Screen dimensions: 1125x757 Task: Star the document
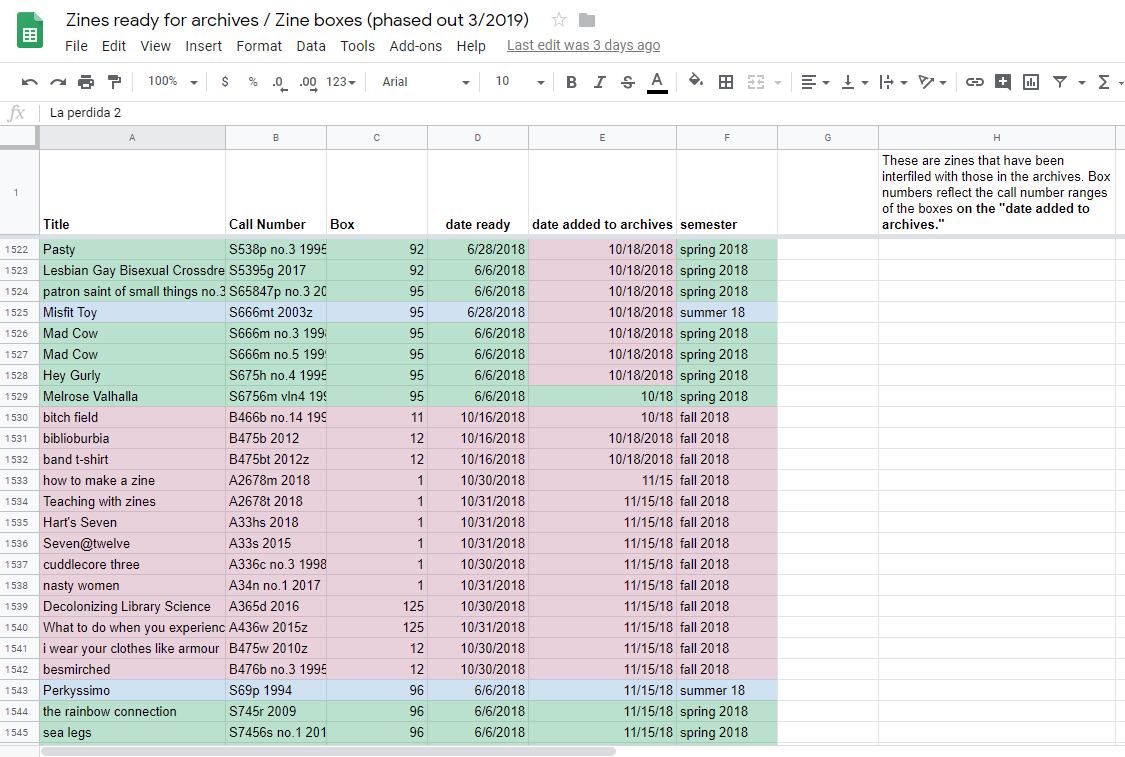[559, 20]
